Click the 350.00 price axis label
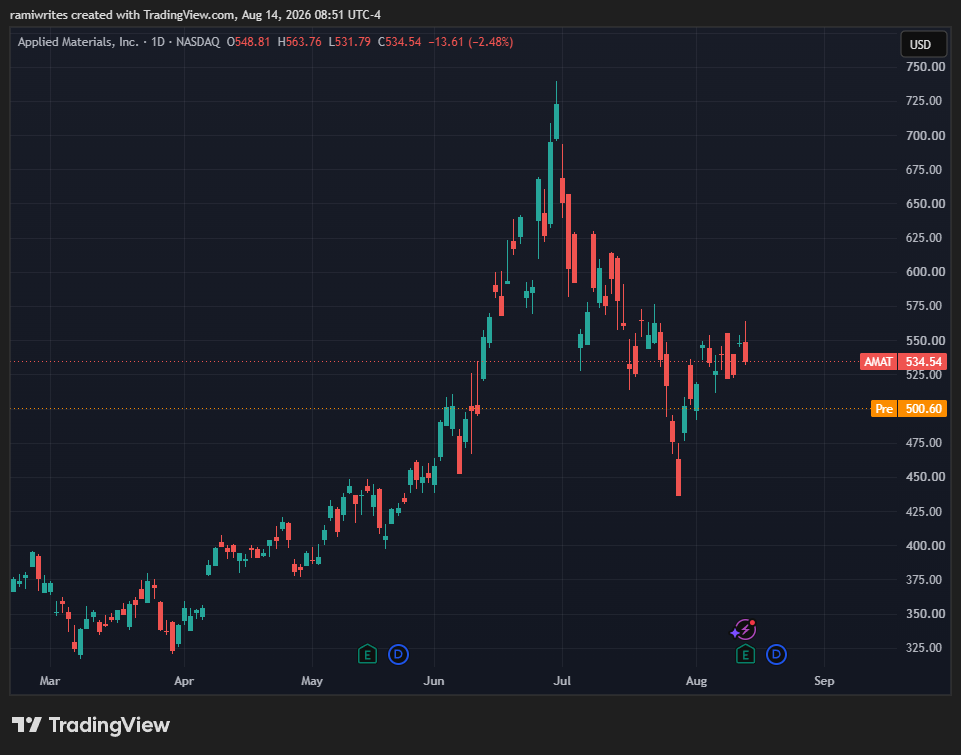Screen dimensions: 961x755 [925, 613]
